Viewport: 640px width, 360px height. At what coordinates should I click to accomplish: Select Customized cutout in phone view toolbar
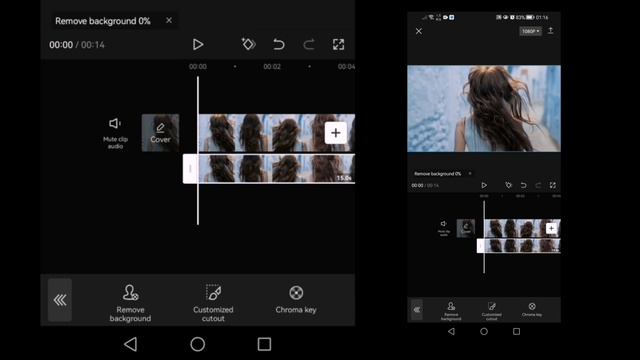[x=492, y=311]
